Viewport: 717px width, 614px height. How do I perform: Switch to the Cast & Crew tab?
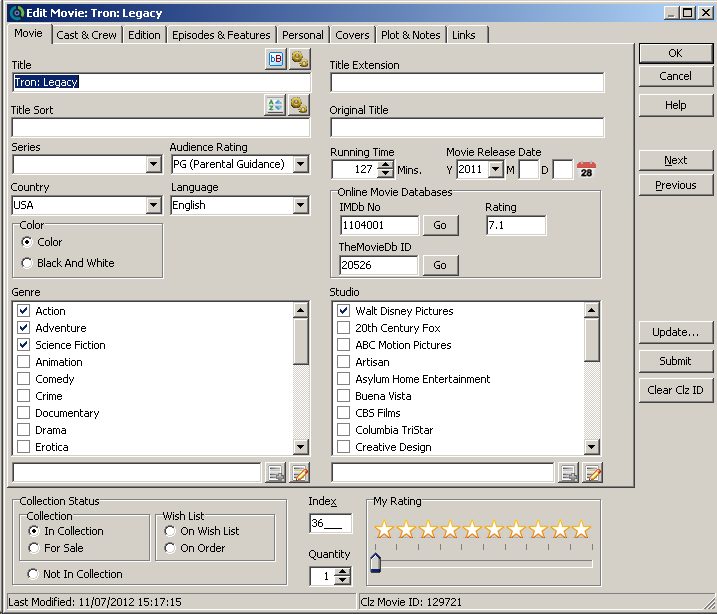pyautogui.click(x=86, y=35)
